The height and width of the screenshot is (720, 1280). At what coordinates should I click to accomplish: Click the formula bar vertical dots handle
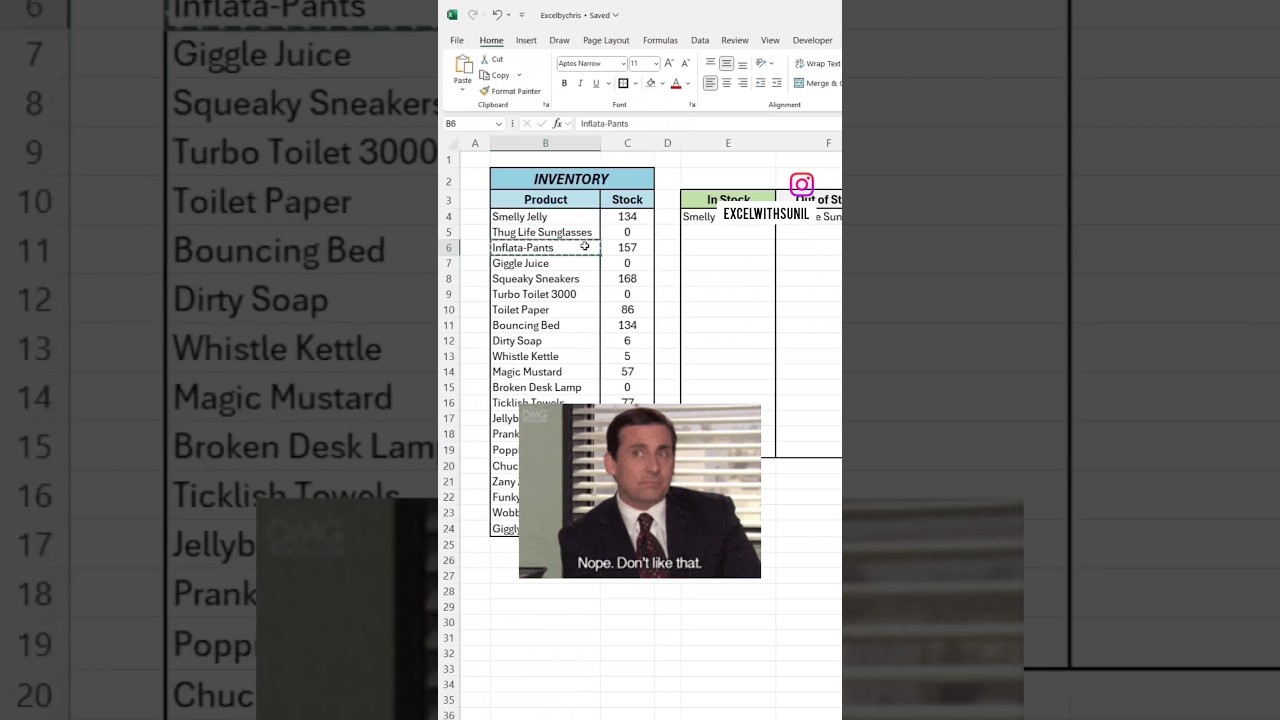(x=513, y=124)
